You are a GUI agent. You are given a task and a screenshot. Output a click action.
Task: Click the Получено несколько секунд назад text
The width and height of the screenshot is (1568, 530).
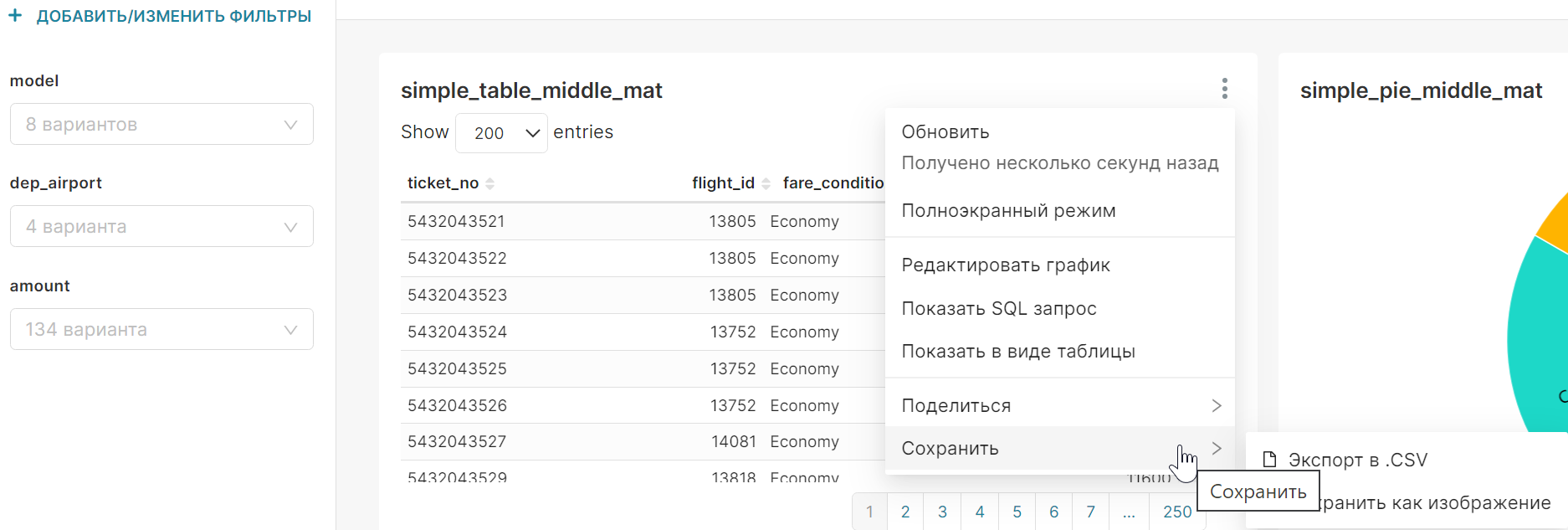1060,163
